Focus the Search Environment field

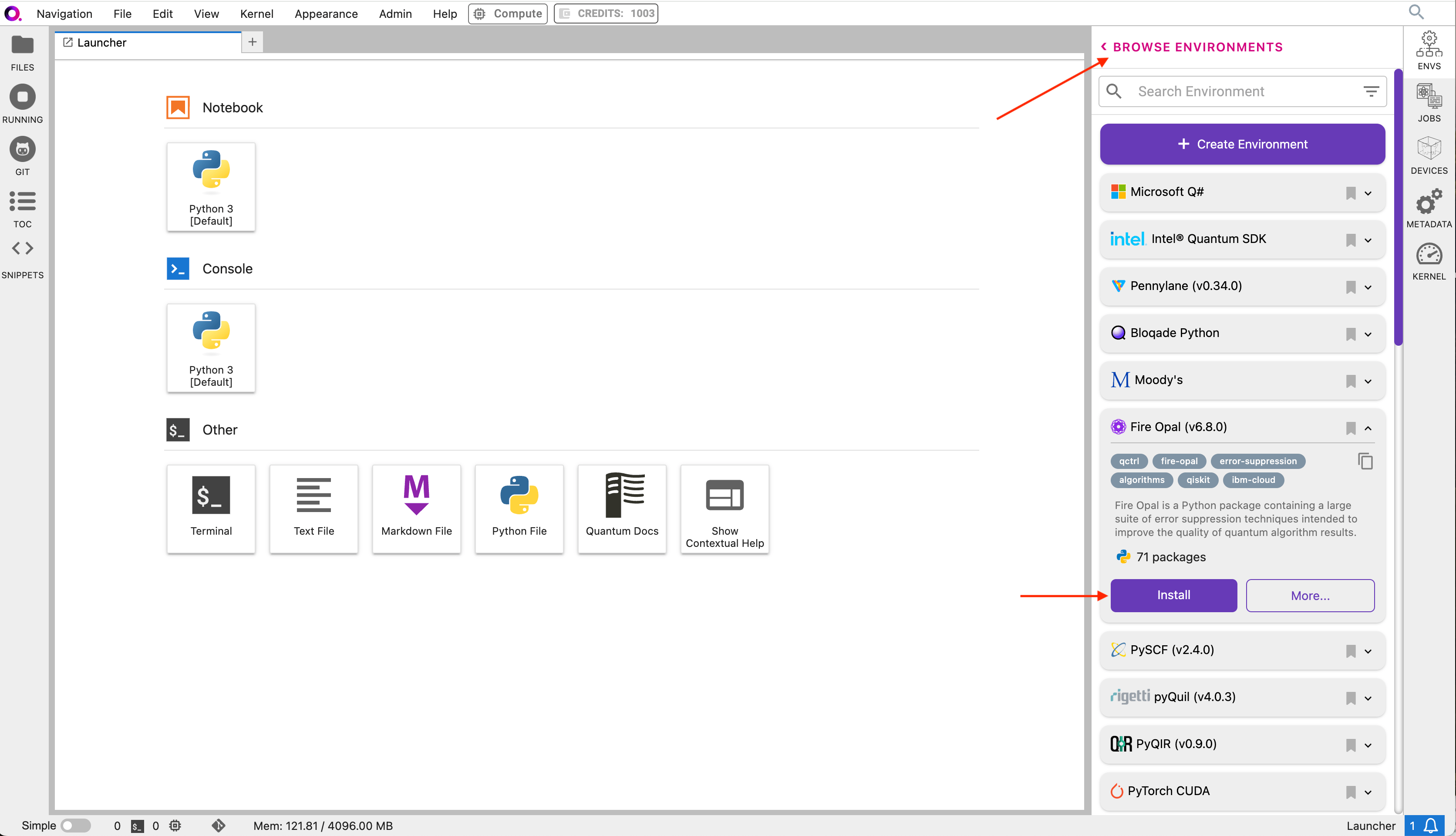[x=1242, y=91]
